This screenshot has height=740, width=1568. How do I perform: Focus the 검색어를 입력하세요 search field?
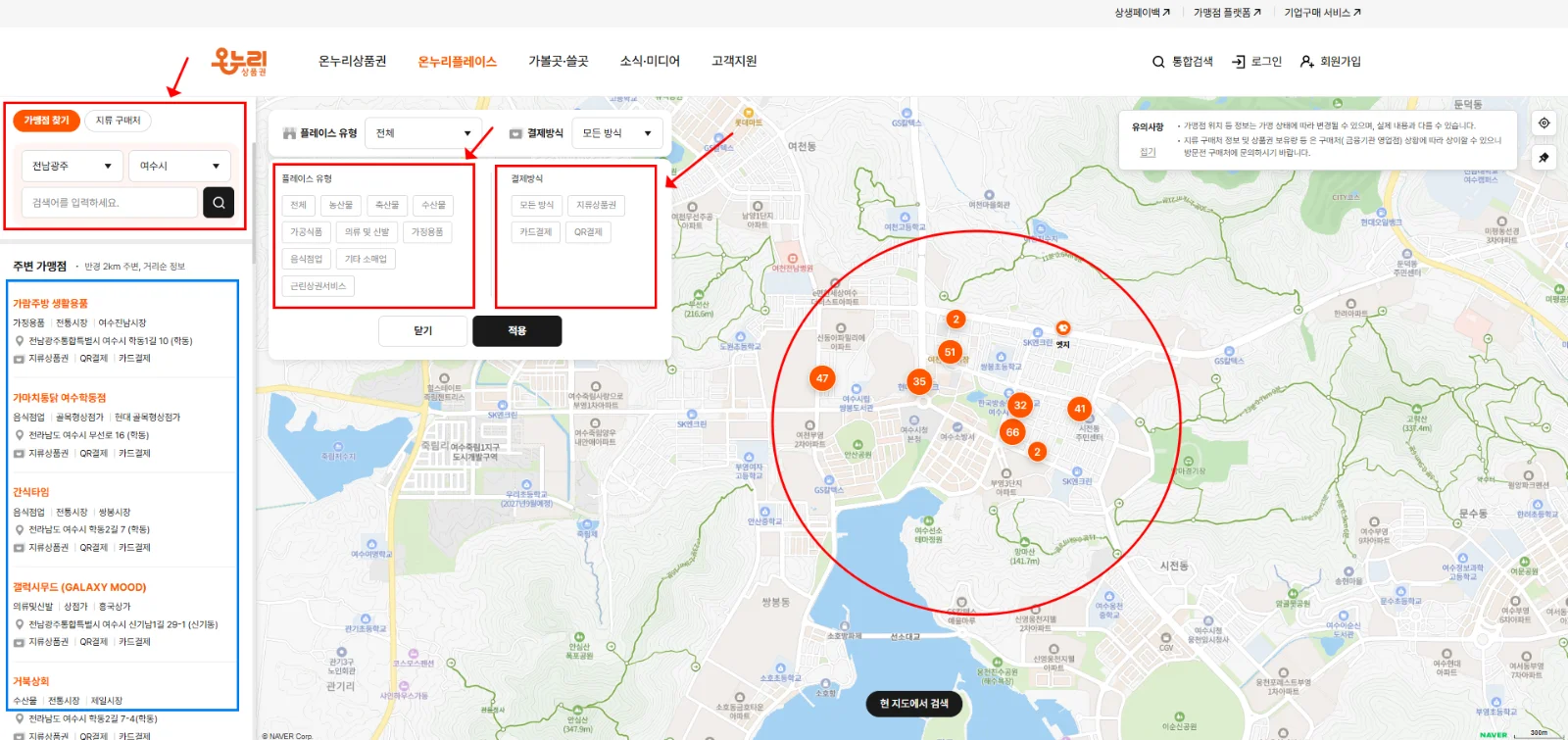[110, 203]
